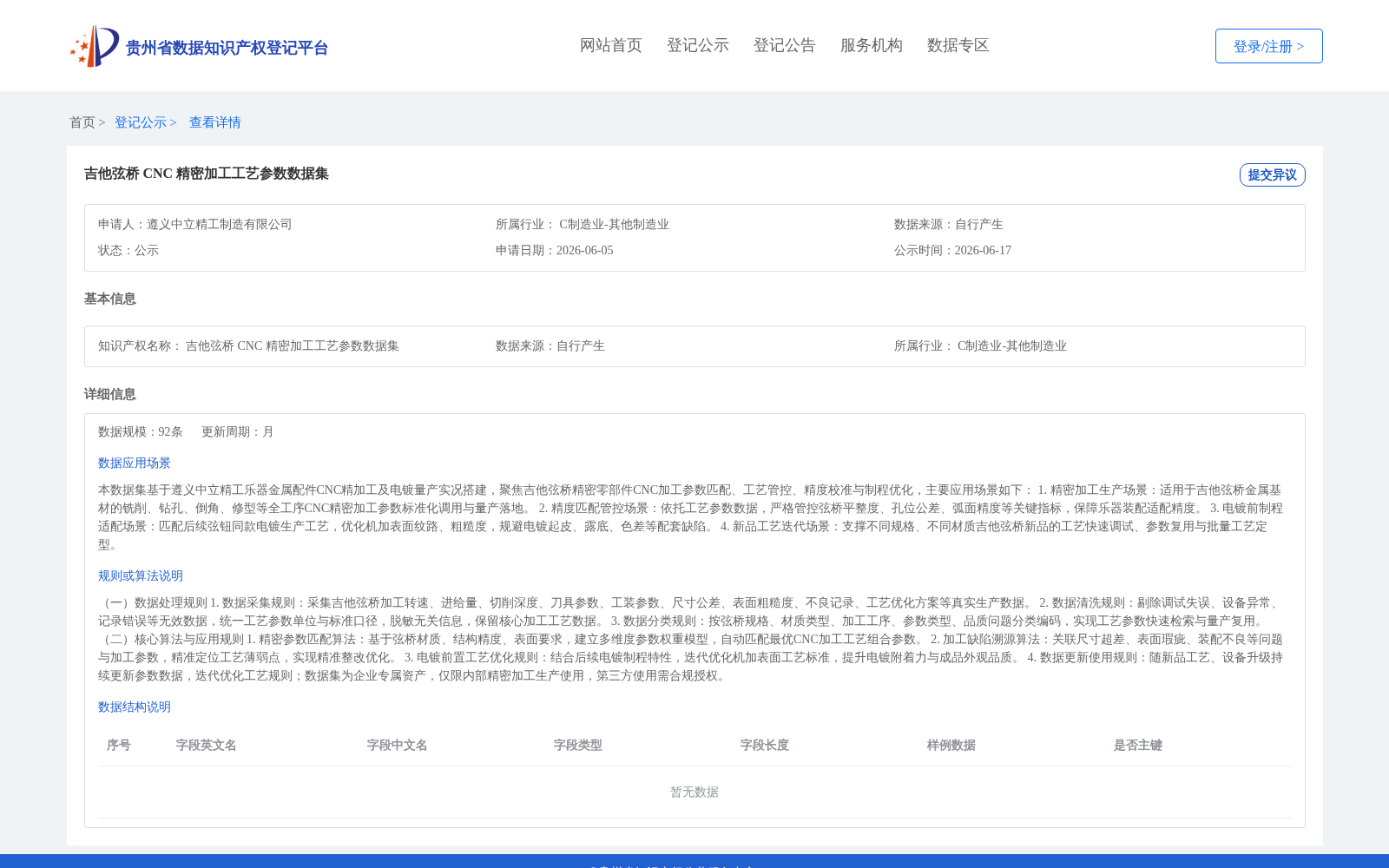1389x868 pixels.
Task: Click 字段类型 column header
Action: point(578,745)
